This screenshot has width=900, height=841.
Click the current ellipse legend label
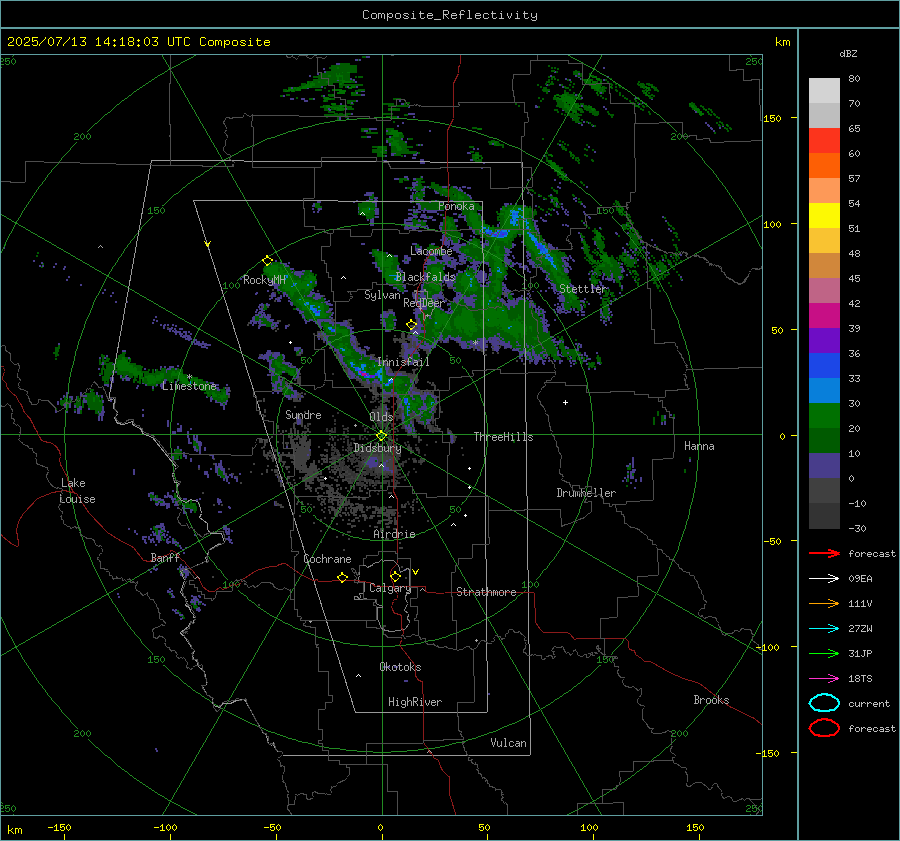(x=869, y=703)
